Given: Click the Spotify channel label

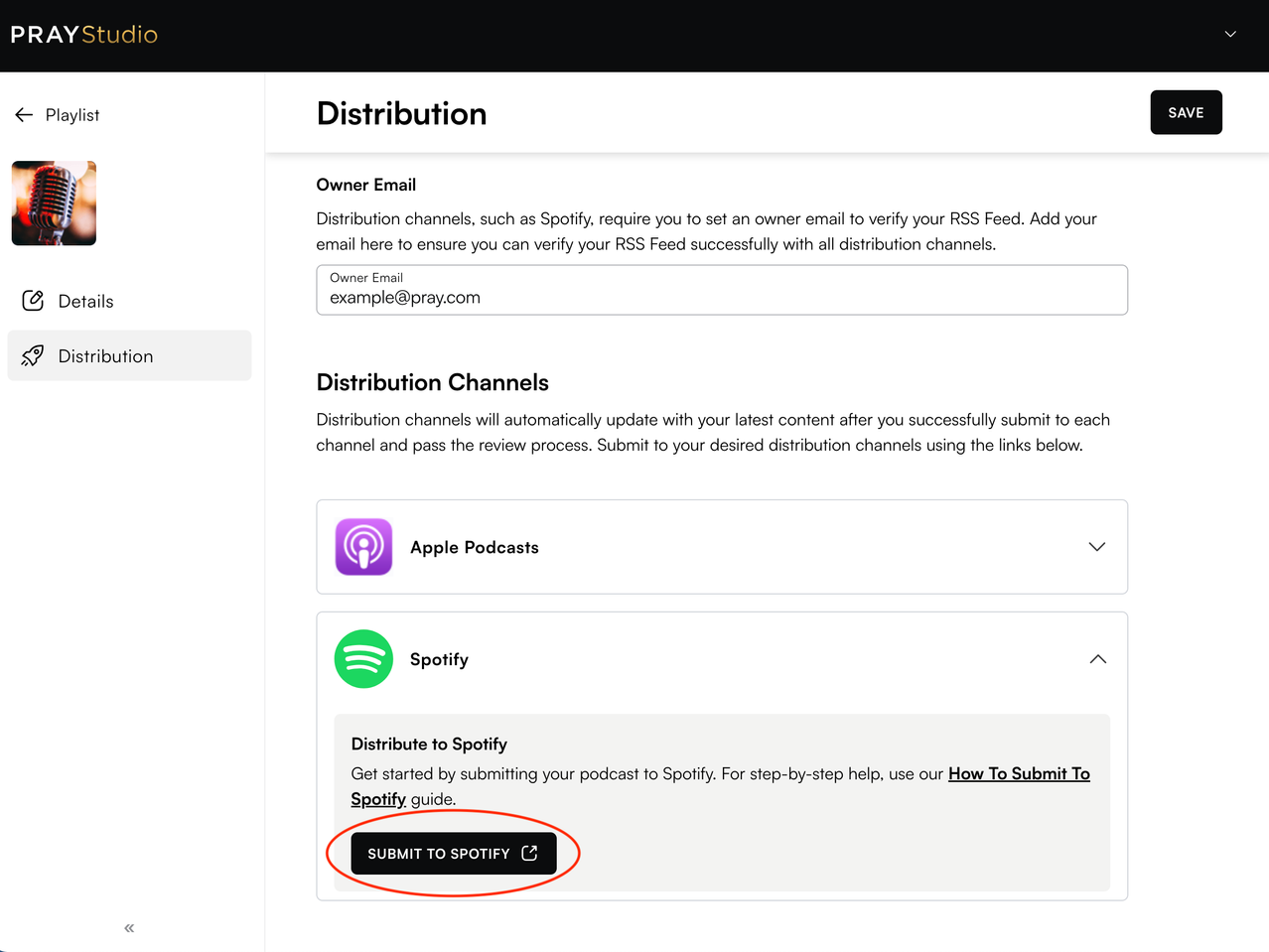Looking at the screenshot, I should coord(439,659).
